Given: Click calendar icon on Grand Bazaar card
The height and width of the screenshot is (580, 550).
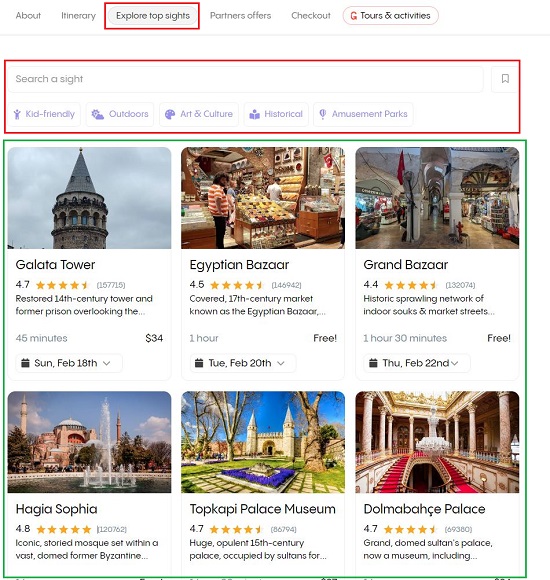Looking at the screenshot, I should coord(373,363).
